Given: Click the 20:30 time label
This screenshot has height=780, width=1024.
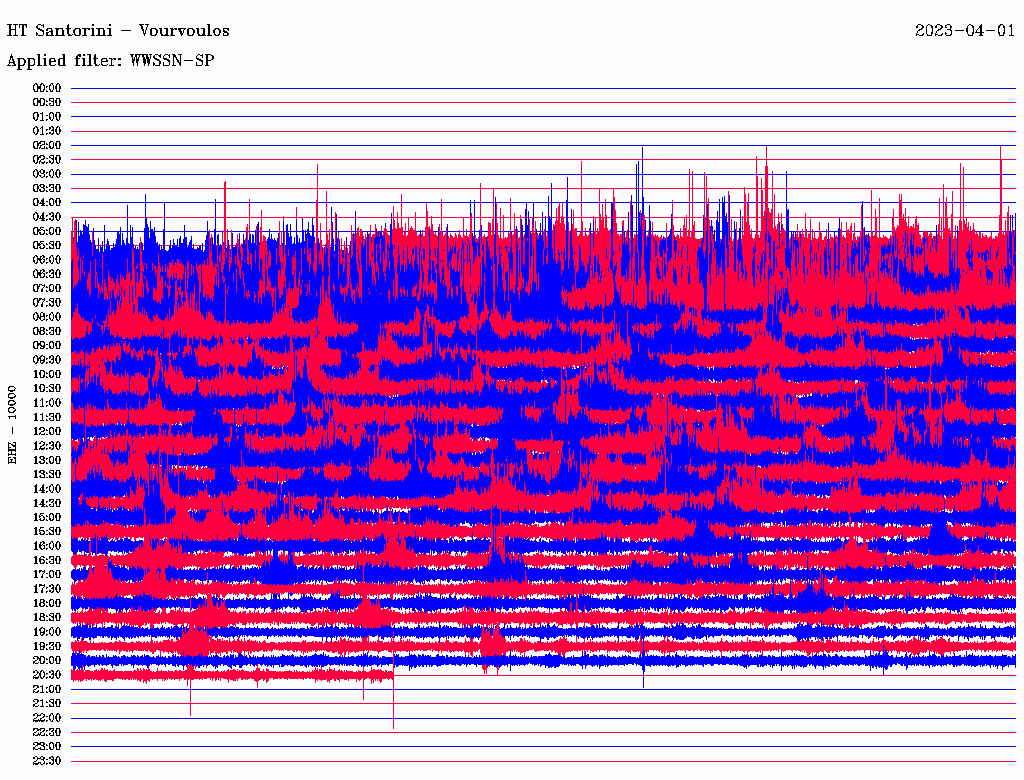Looking at the screenshot, I should pyautogui.click(x=47, y=675).
